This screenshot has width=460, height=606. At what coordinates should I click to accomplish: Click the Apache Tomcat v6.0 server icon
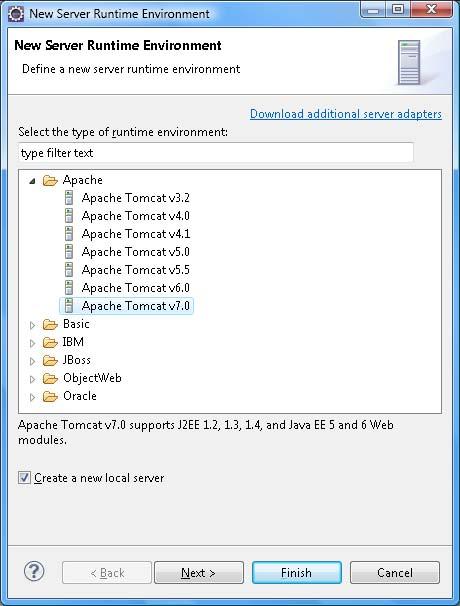coord(69,288)
